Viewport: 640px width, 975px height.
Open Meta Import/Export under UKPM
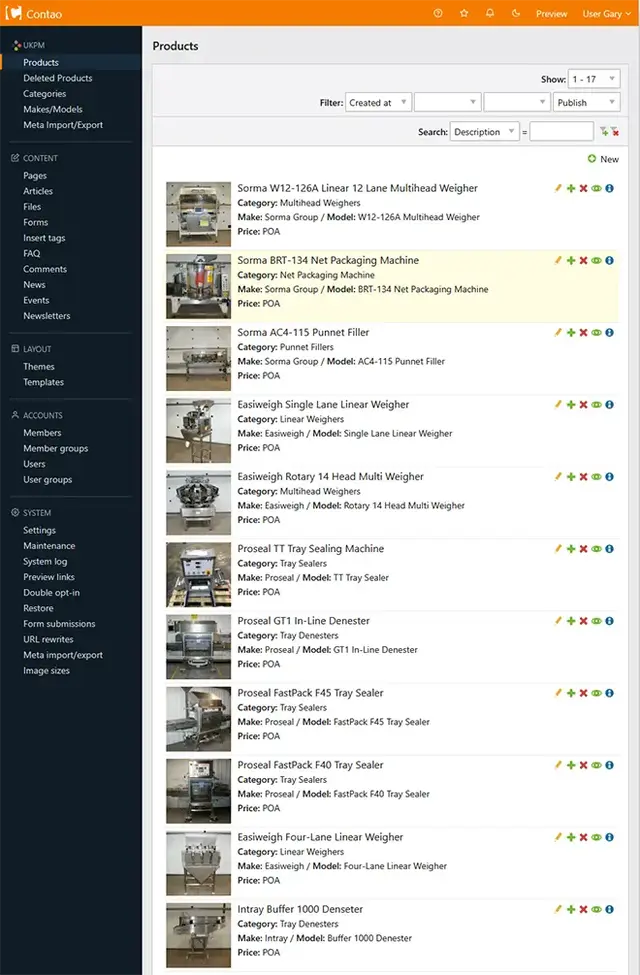pos(63,124)
